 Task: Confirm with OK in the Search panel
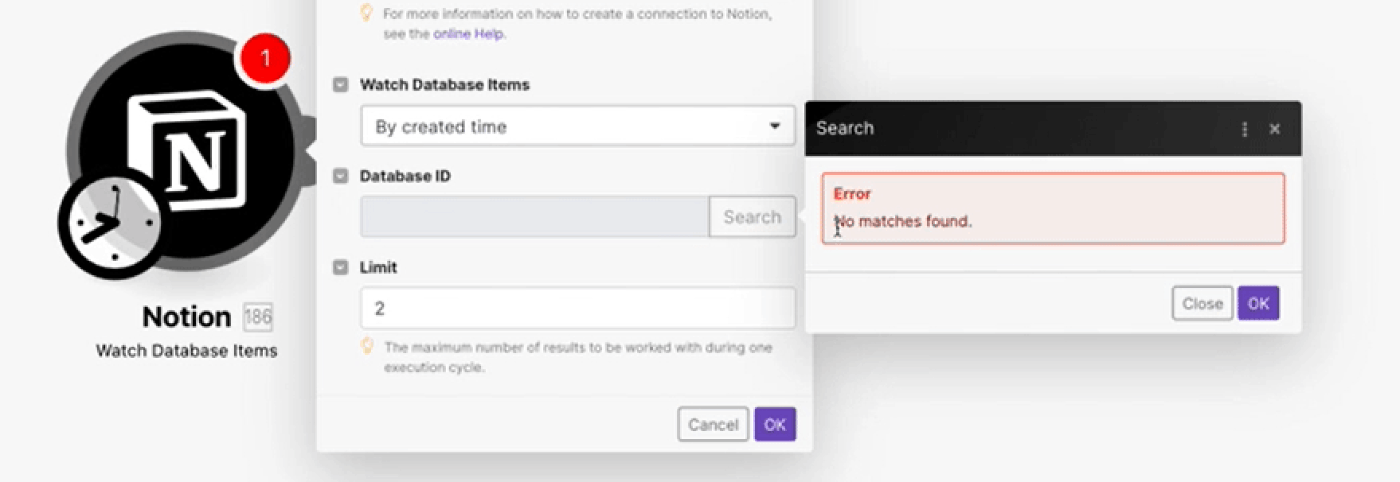click(x=1258, y=303)
